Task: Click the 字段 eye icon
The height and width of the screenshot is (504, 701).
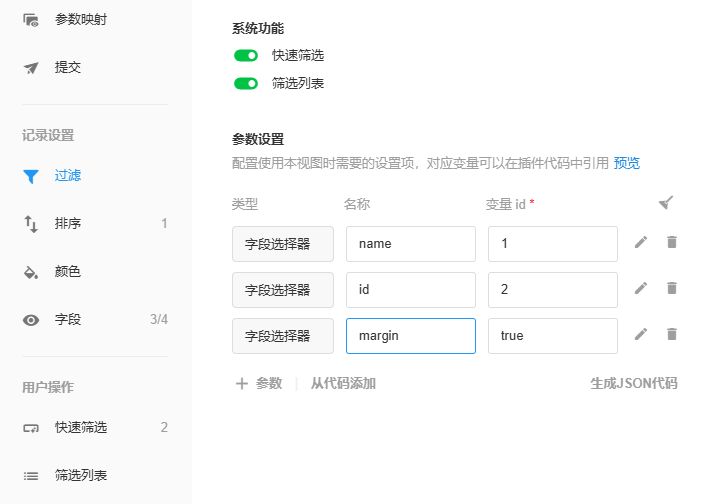Action: (x=31, y=320)
